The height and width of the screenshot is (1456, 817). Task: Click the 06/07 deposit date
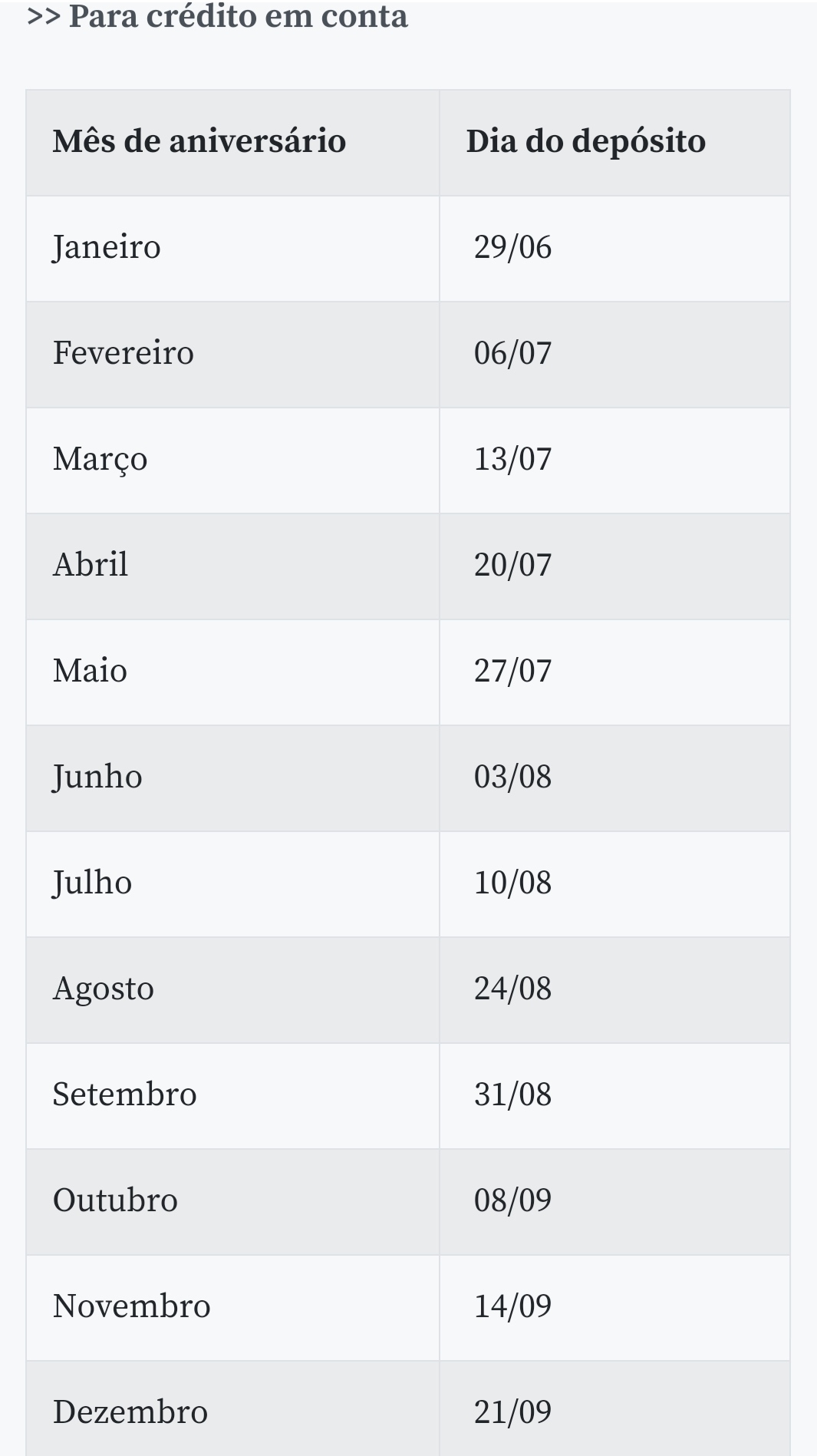[x=512, y=354]
